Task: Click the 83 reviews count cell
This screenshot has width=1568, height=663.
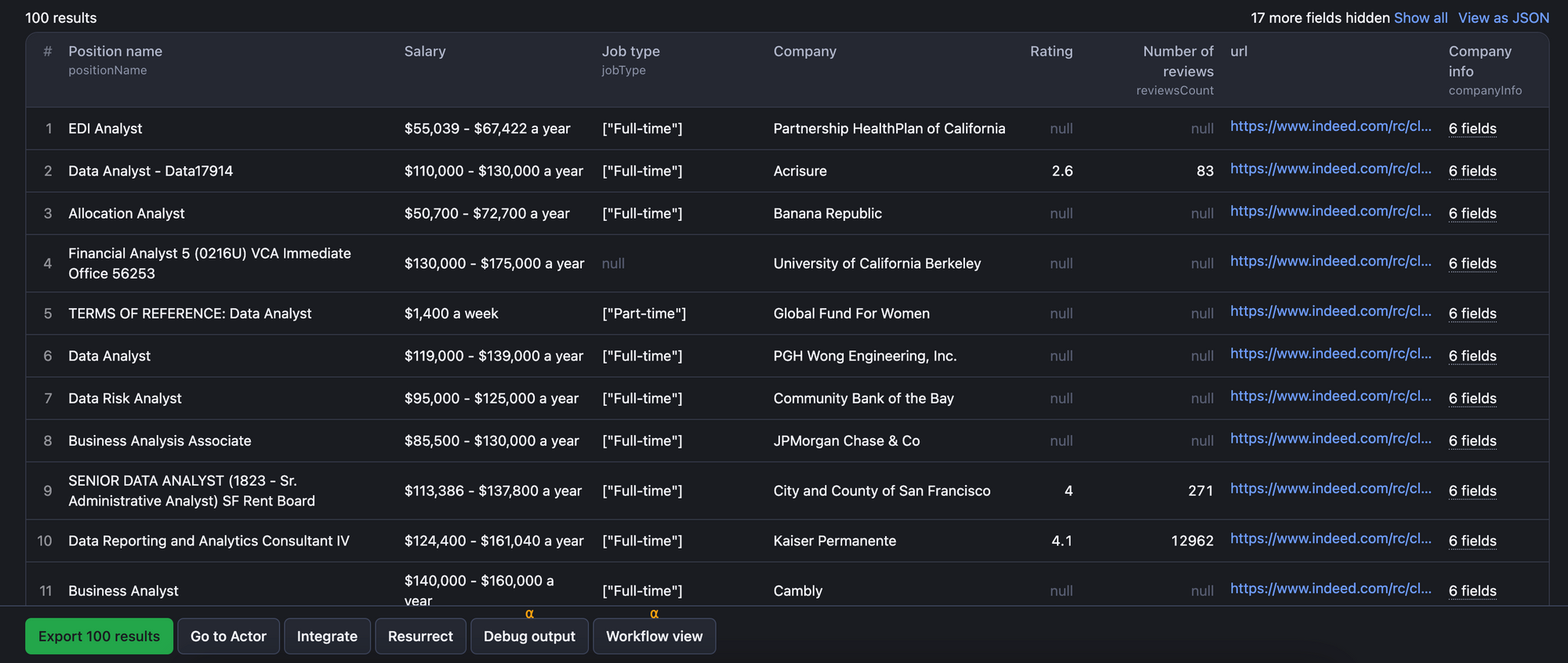Action: [1205, 171]
